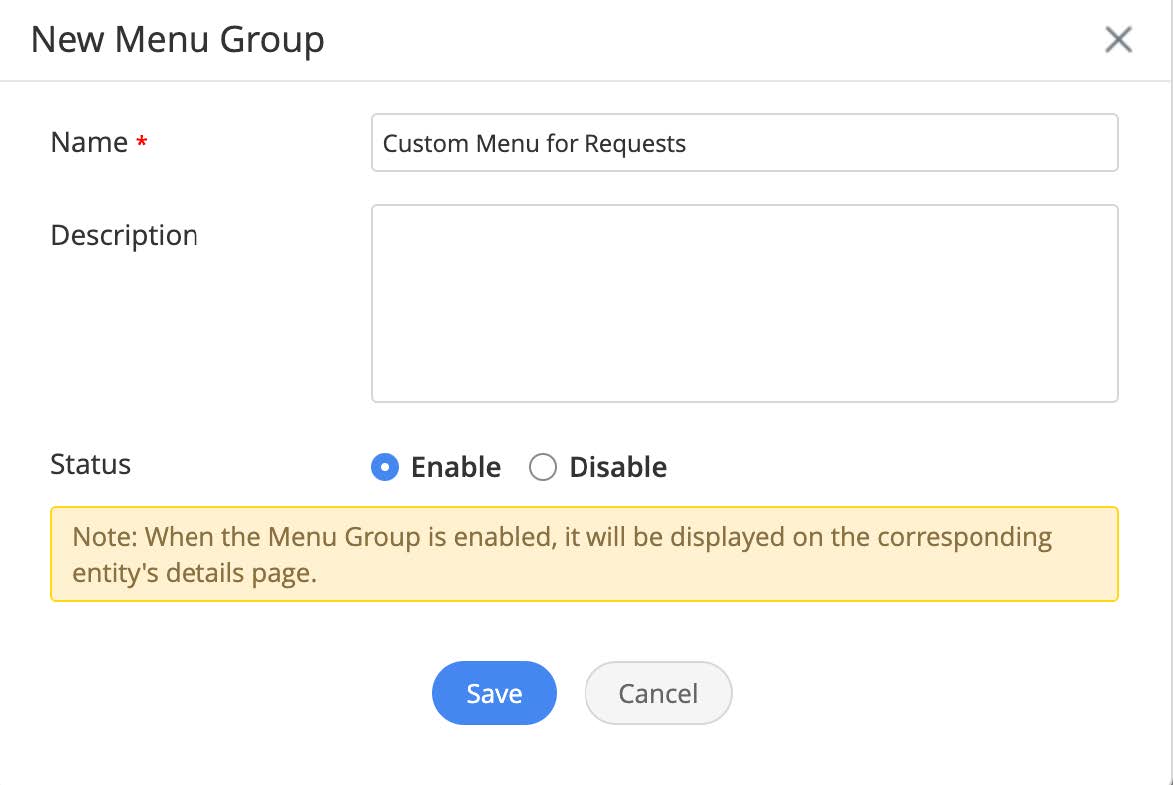Focus the Name input field
Viewport: 1173px width, 785px height.
click(744, 143)
